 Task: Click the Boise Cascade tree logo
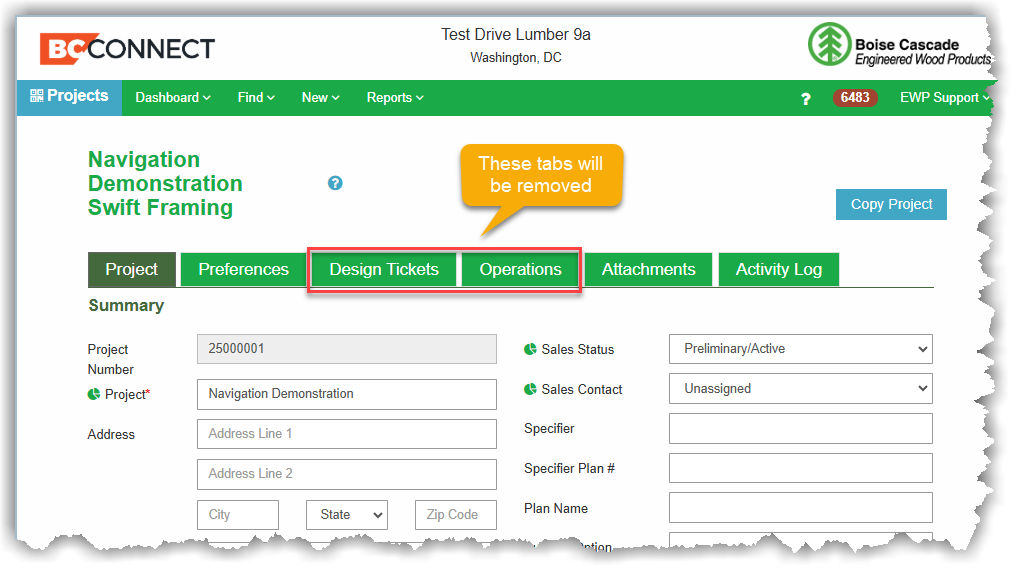pyautogui.click(x=828, y=45)
